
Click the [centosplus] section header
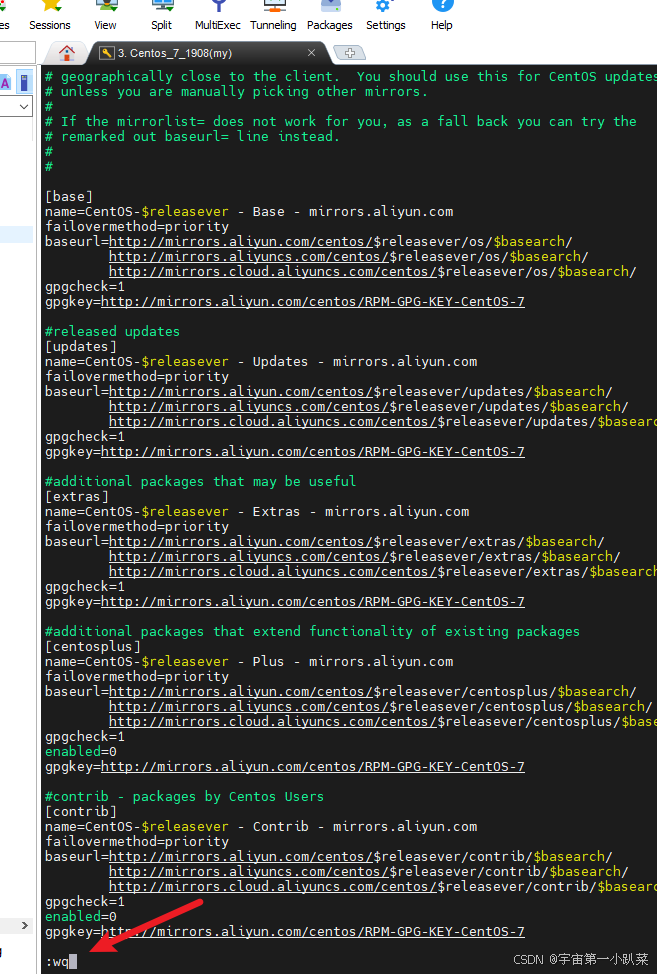click(93, 647)
